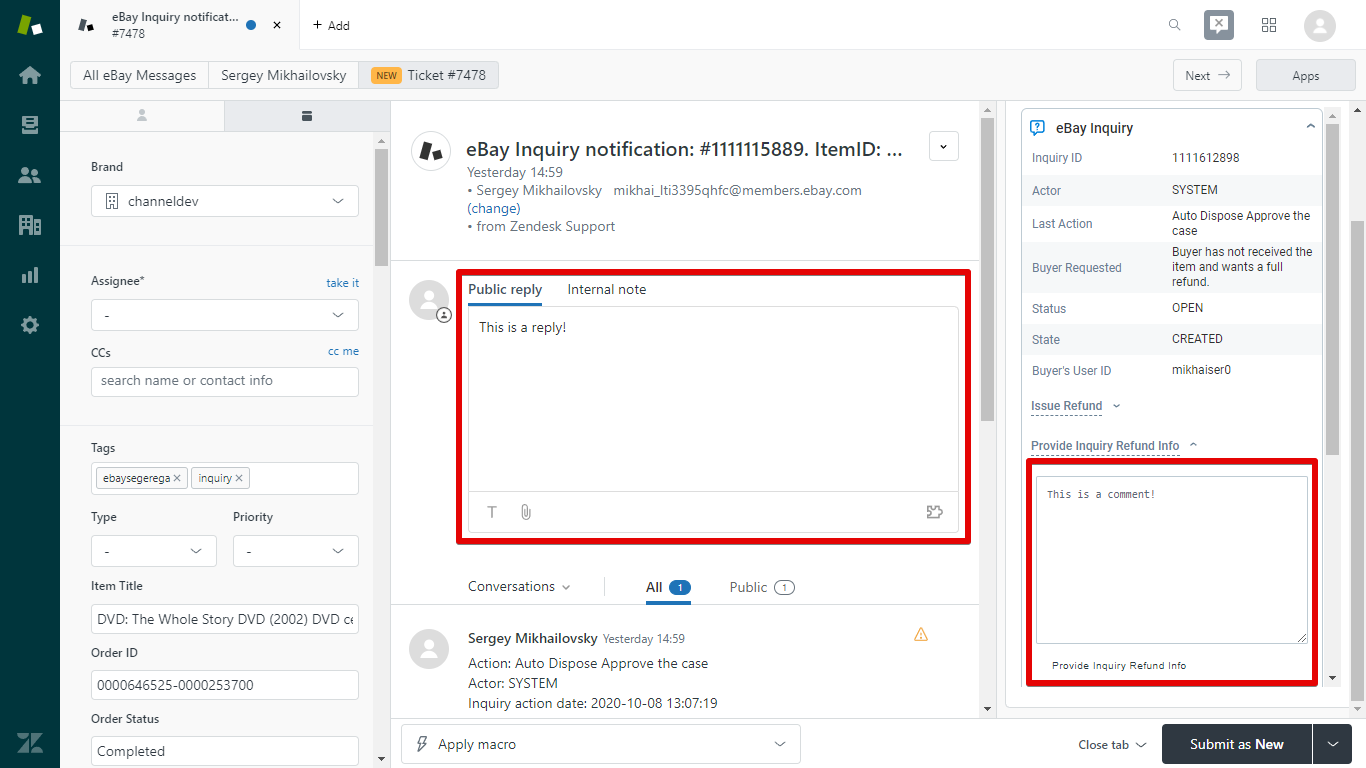This screenshot has width=1366, height=768.
Task: Click the cc me link
Action: point(343,351)
